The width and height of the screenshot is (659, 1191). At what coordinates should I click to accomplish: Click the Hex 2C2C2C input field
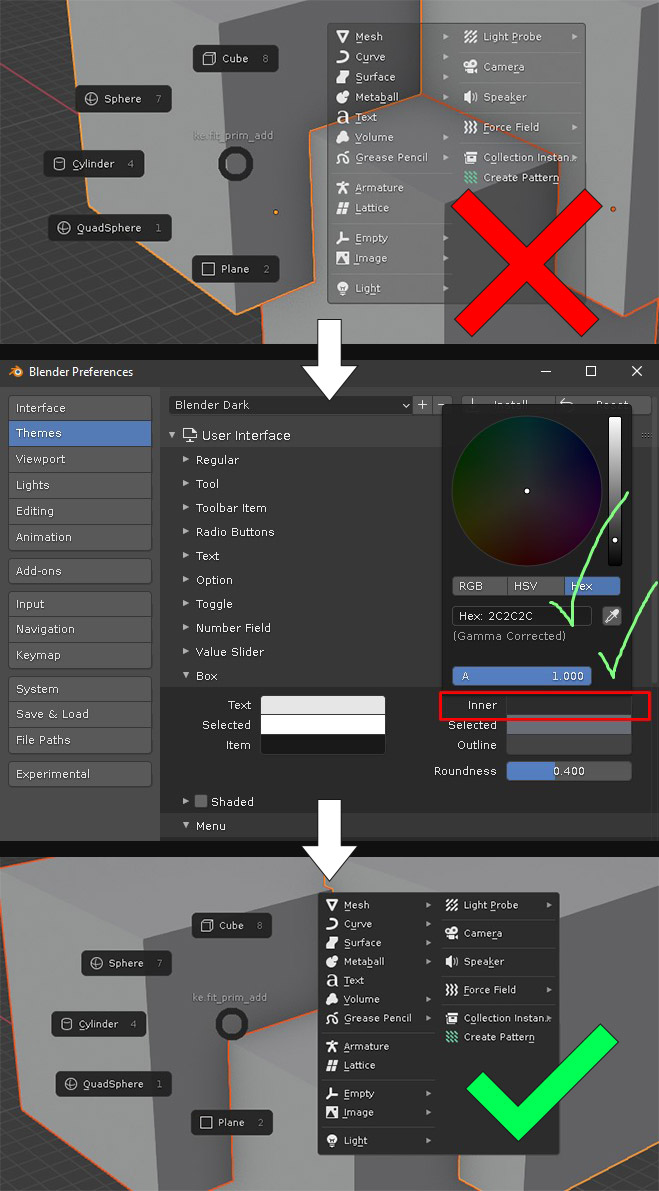tap(521, 616)
